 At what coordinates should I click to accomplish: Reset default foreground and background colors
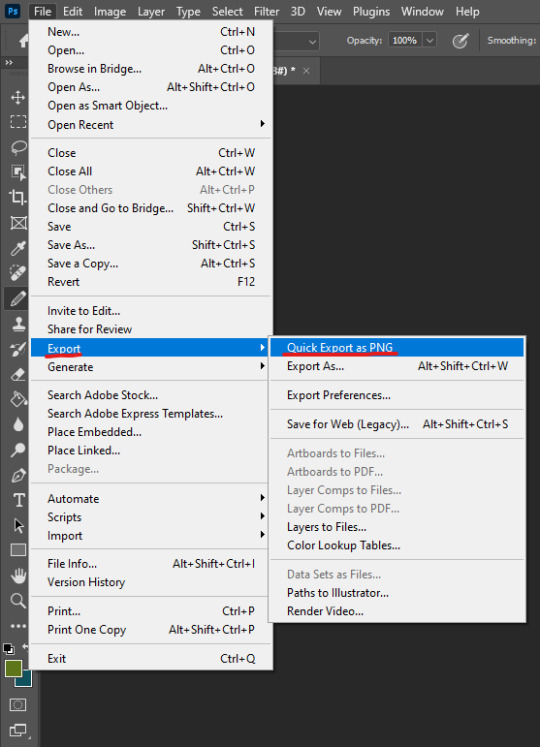(x=8, y=648)
